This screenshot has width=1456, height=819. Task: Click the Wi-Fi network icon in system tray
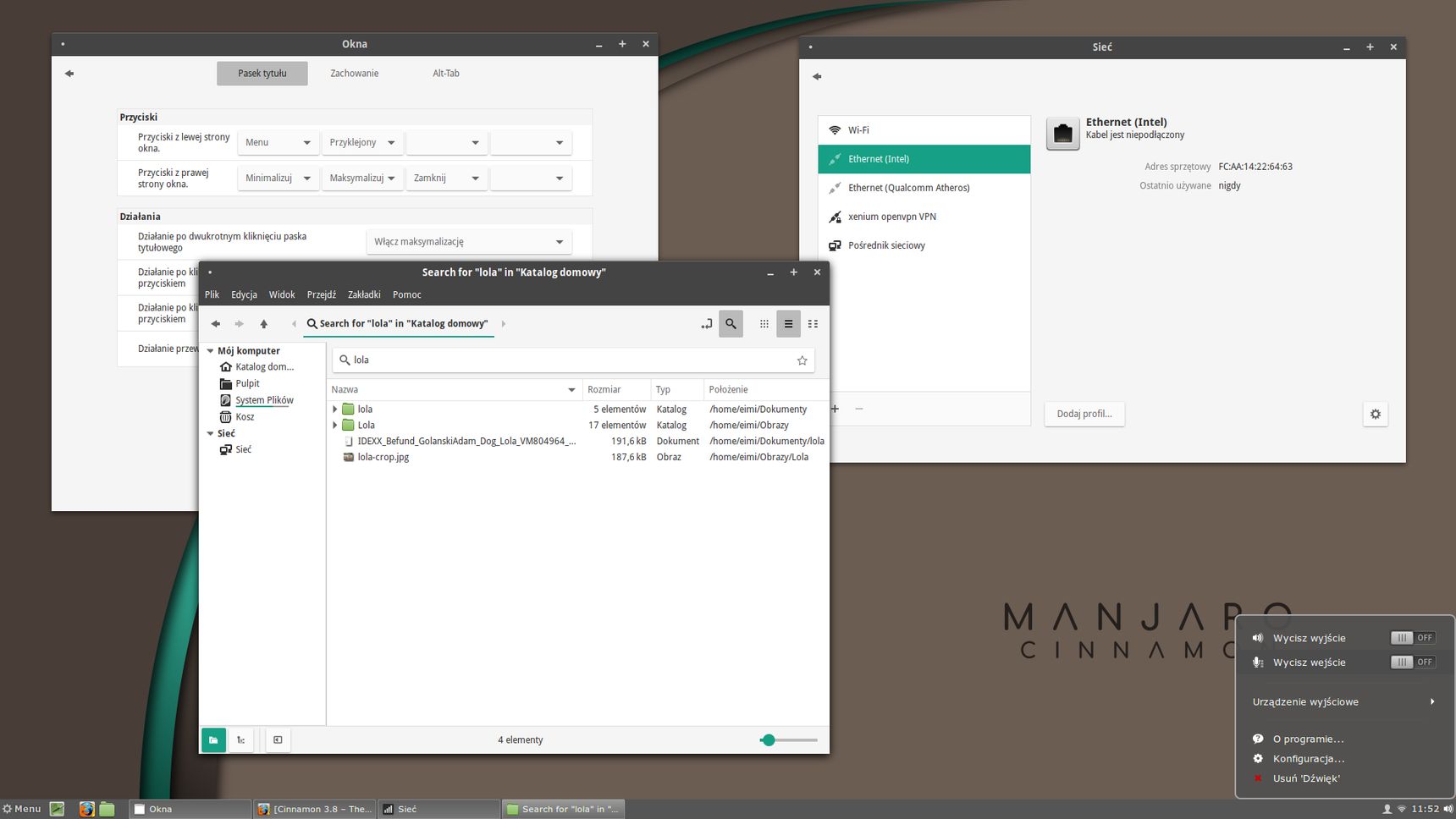click(1401, 809)
